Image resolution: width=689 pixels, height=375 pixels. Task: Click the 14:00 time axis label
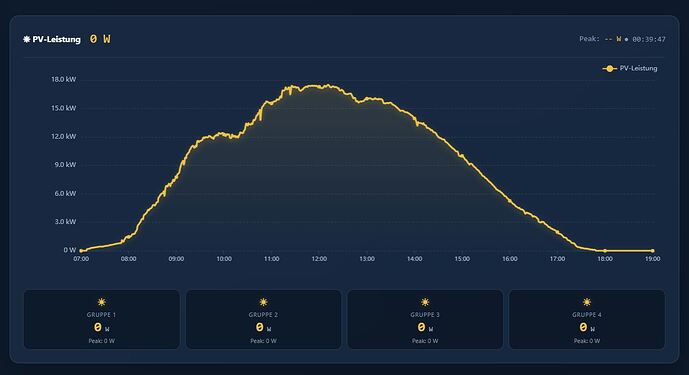pyautogui.click(x=414, y=259)
